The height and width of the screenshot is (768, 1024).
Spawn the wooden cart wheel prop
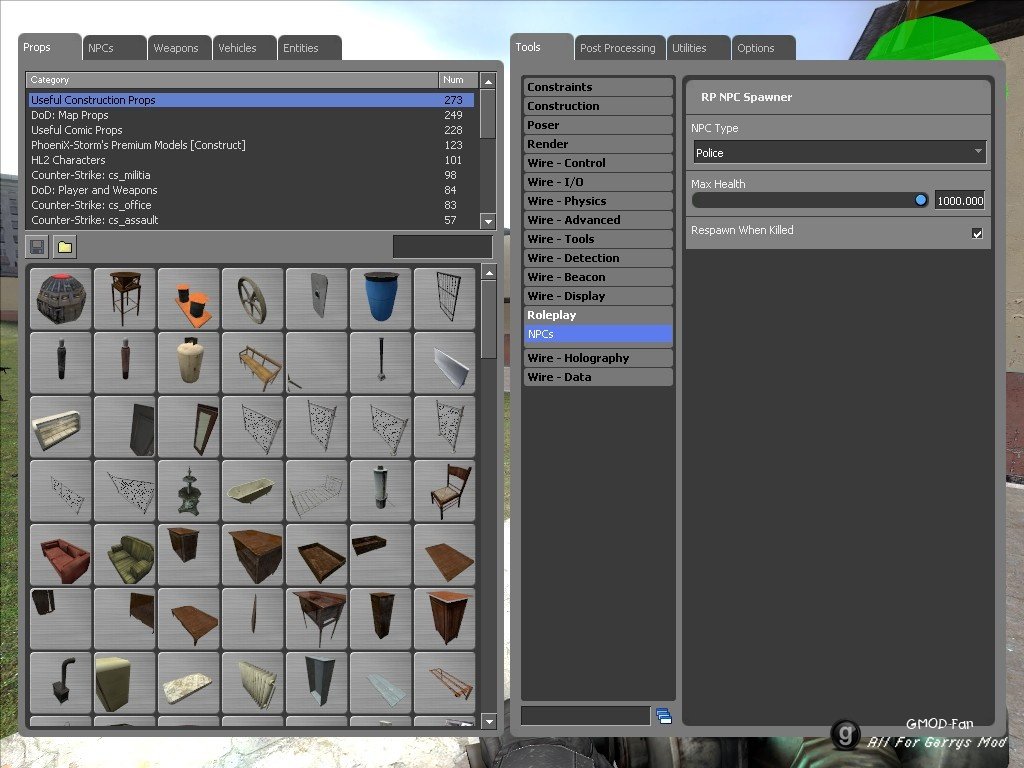point(253,298)
